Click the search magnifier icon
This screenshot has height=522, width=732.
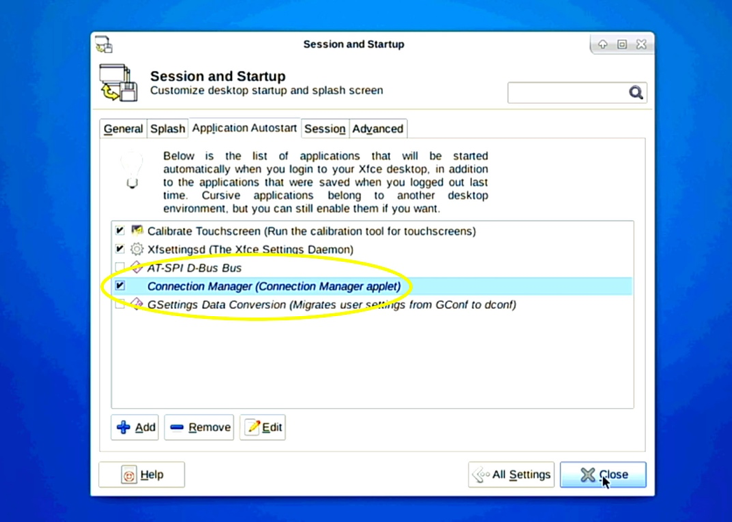(636, 93)
